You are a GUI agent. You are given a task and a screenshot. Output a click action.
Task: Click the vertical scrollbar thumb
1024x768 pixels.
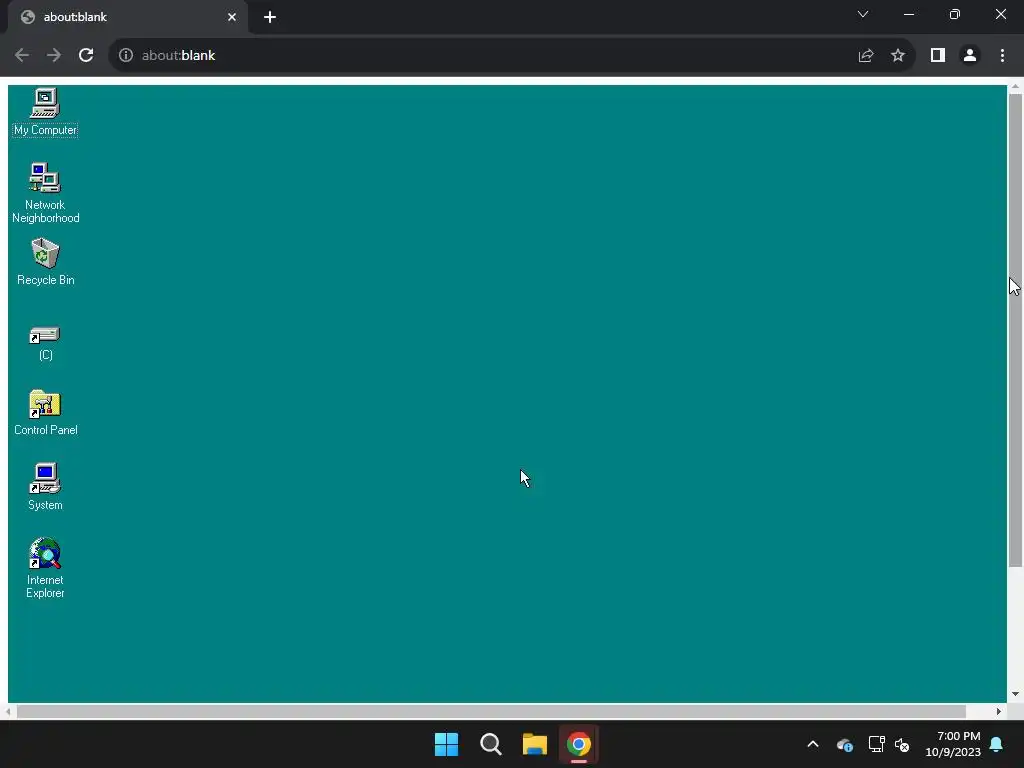click(1016, 330)
